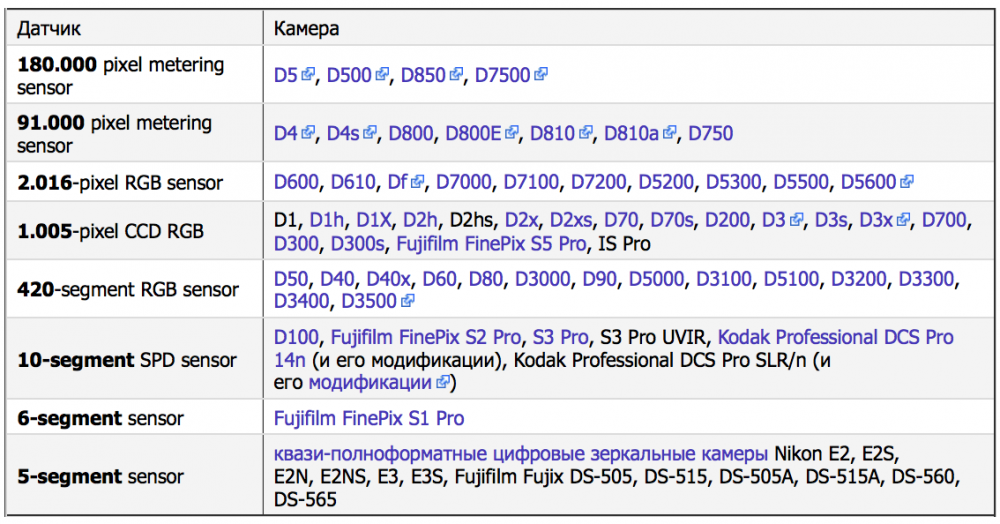Open the D5600 link
The image size is (1000, 524).
869,182
